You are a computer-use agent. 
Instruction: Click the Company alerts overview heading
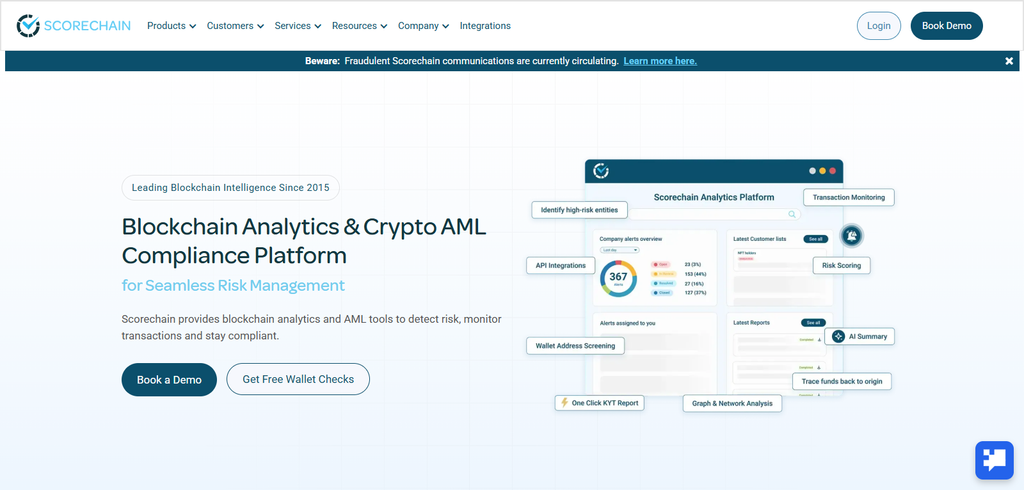pos(631,239)
